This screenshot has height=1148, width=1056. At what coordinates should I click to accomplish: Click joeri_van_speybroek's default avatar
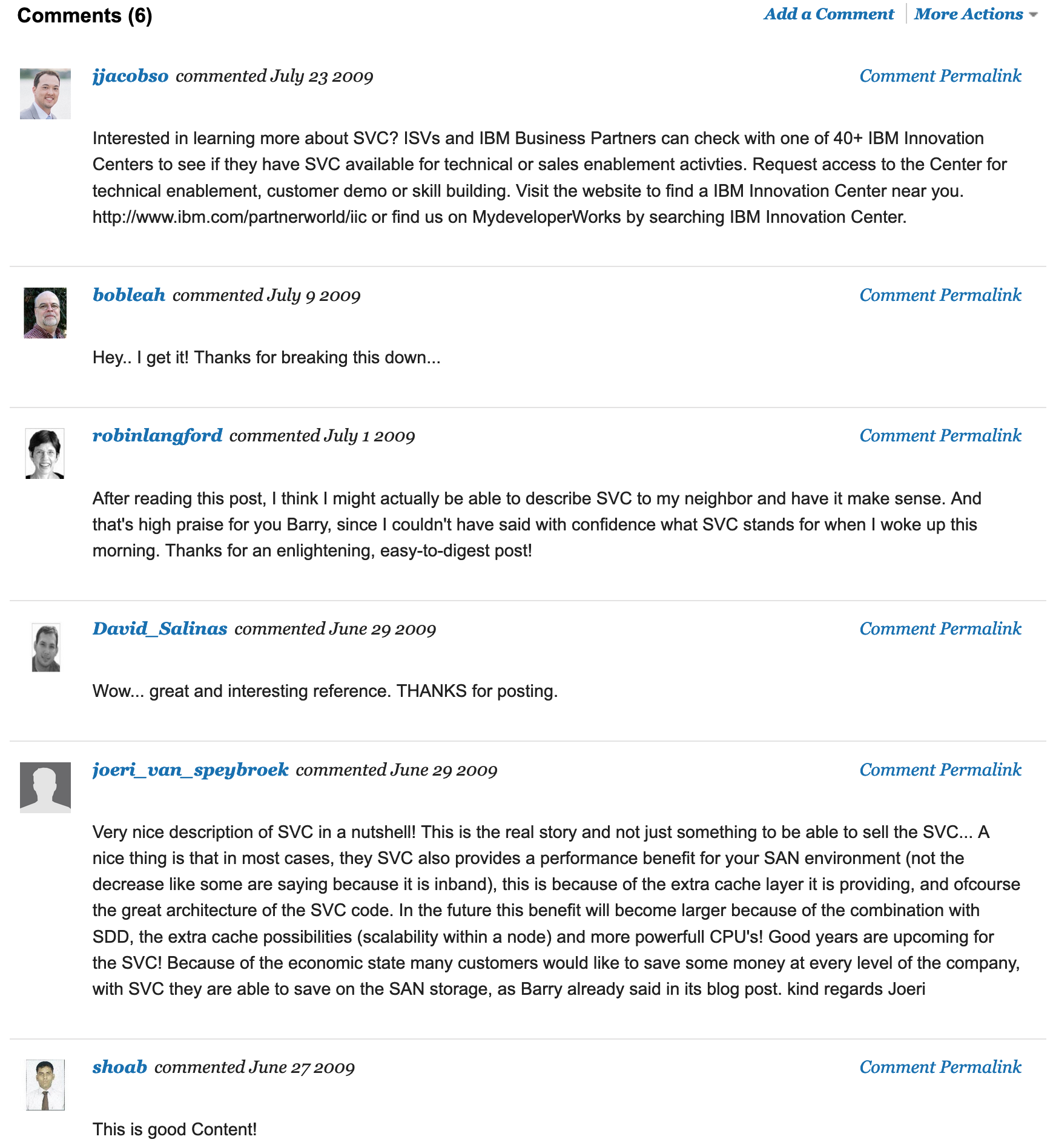[x=45, y=787]
